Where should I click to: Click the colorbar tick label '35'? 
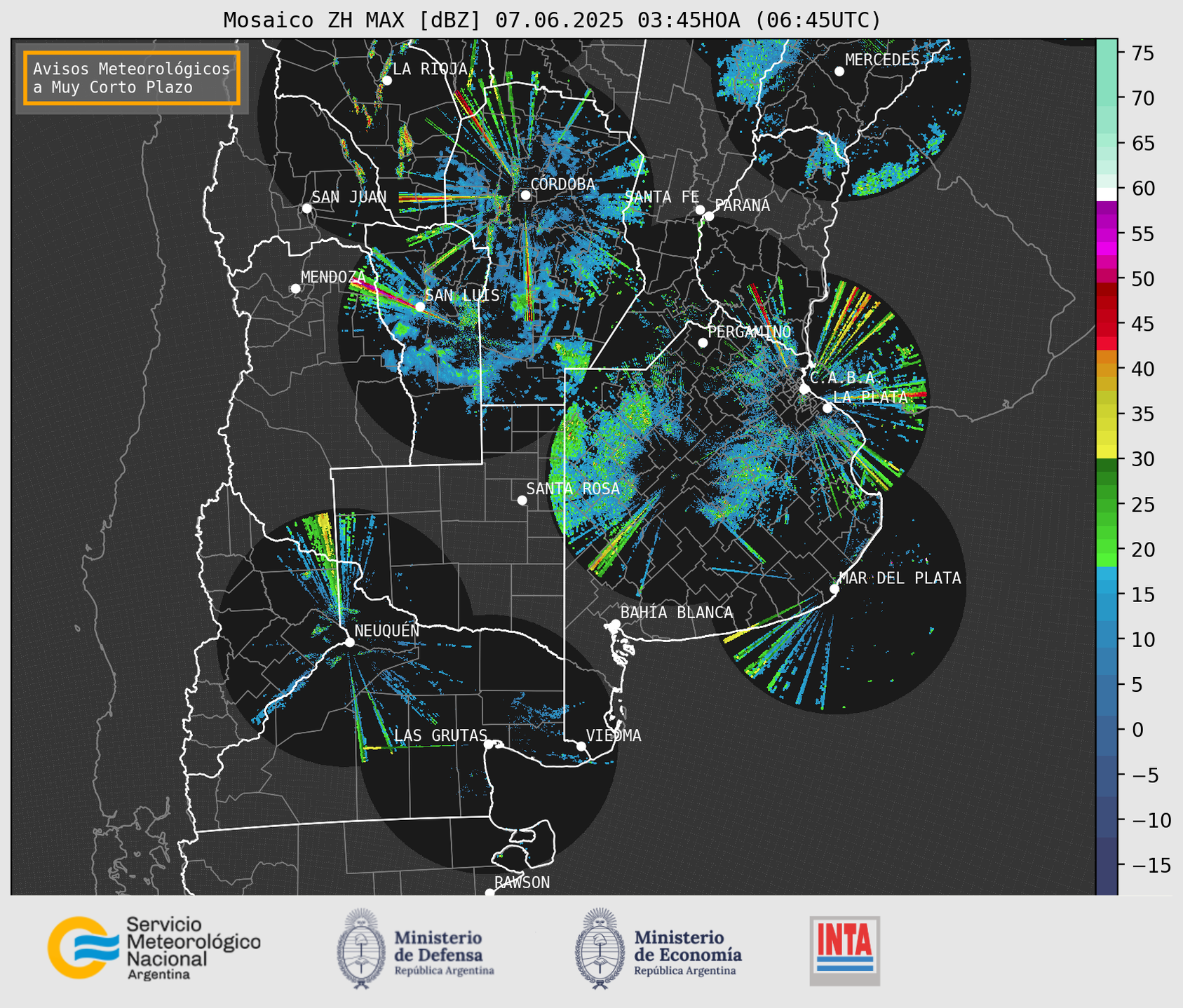(1143, 414)
